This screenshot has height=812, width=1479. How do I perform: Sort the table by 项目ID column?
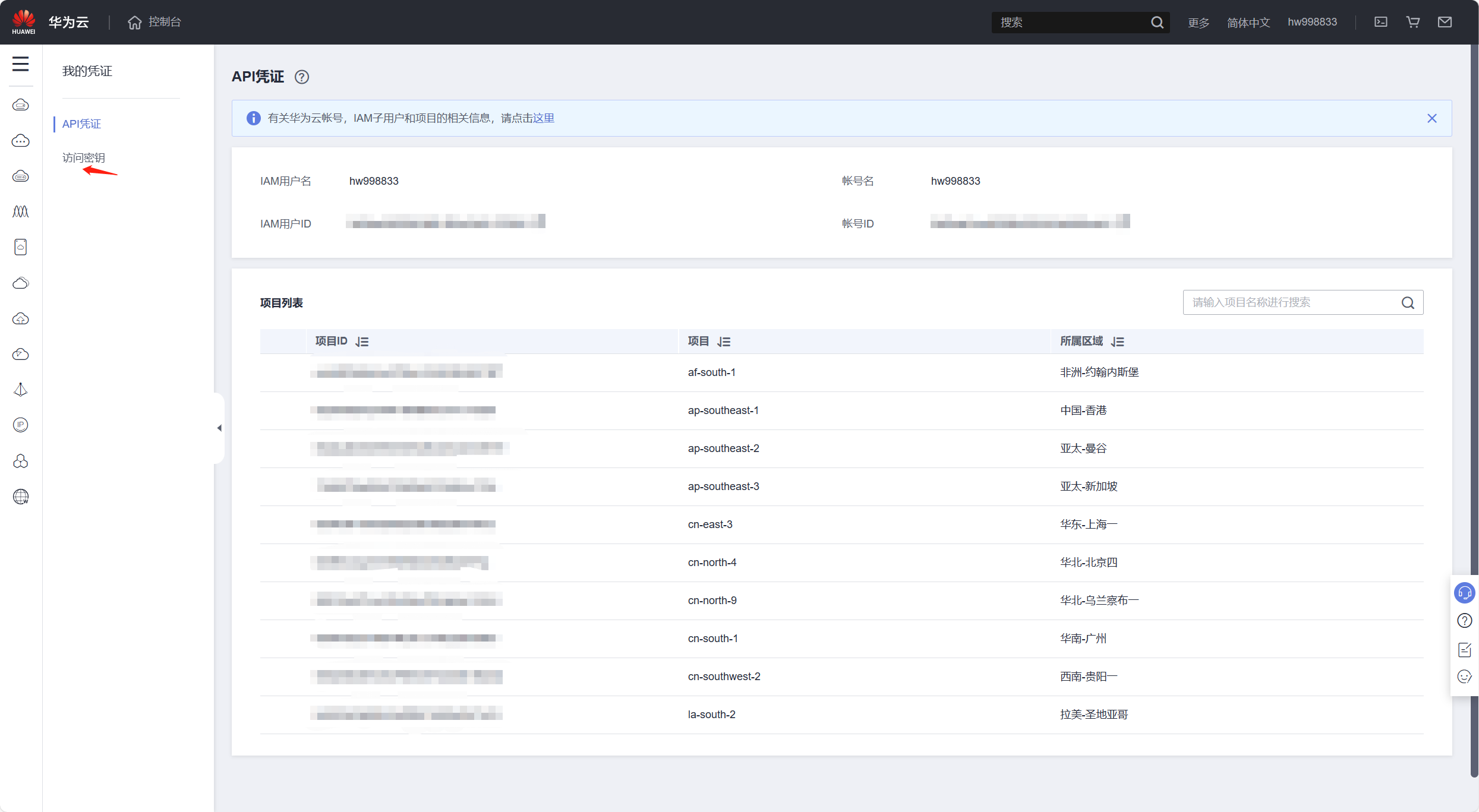pos(362,342)
